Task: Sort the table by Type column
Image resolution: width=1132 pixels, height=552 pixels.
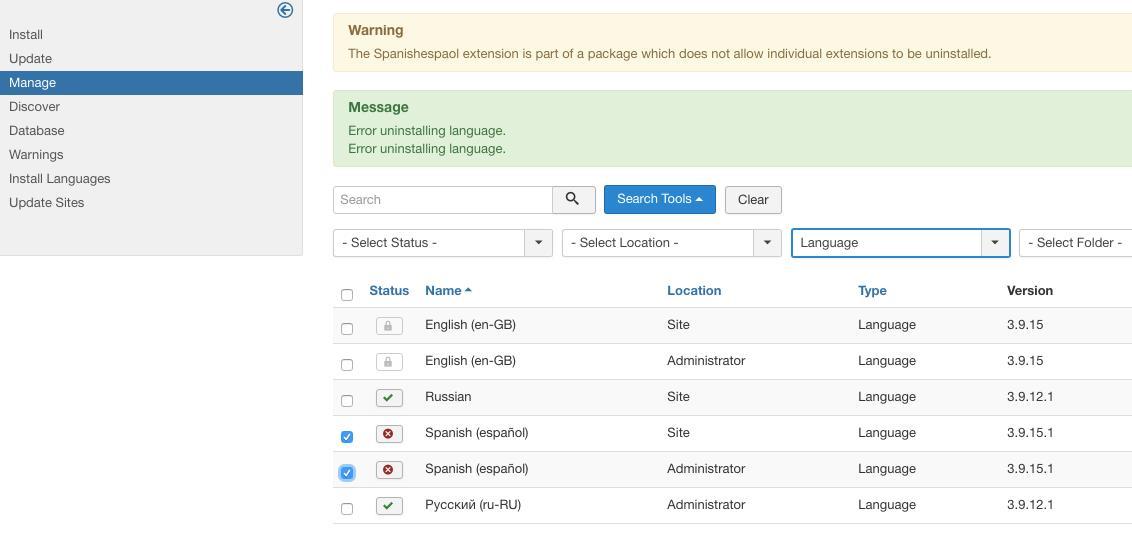Action: pos(872,291)
